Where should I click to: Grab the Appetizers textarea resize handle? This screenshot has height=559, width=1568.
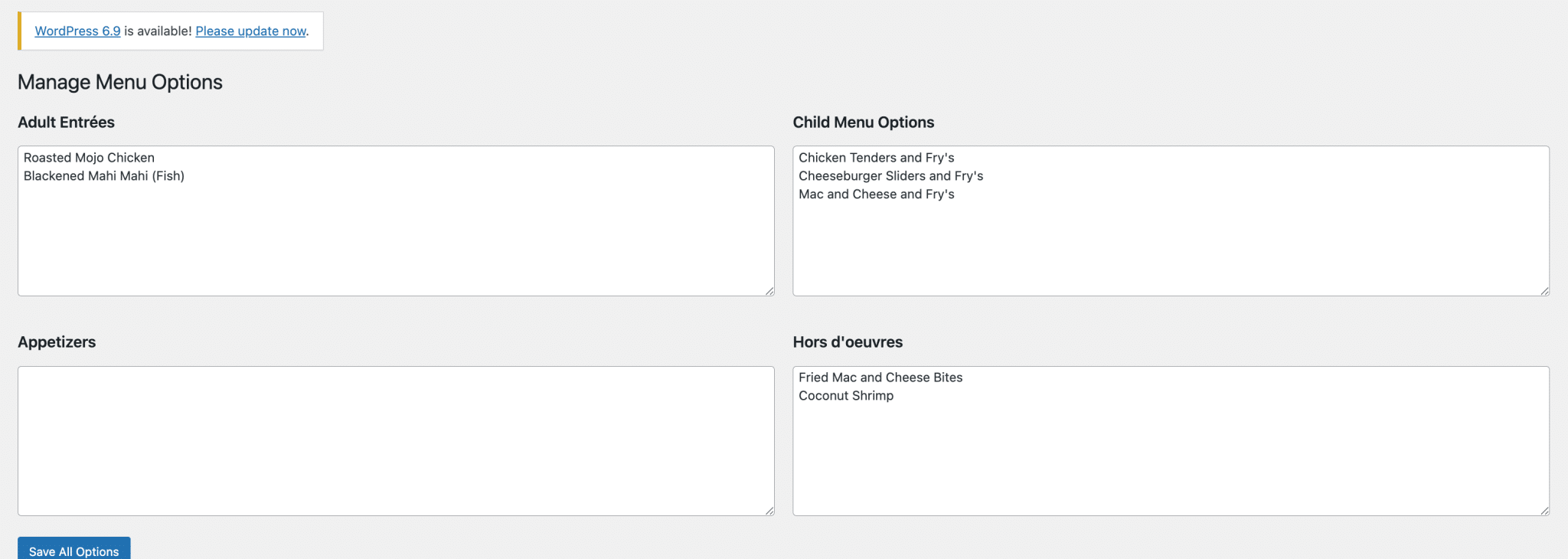pos(769,511)
